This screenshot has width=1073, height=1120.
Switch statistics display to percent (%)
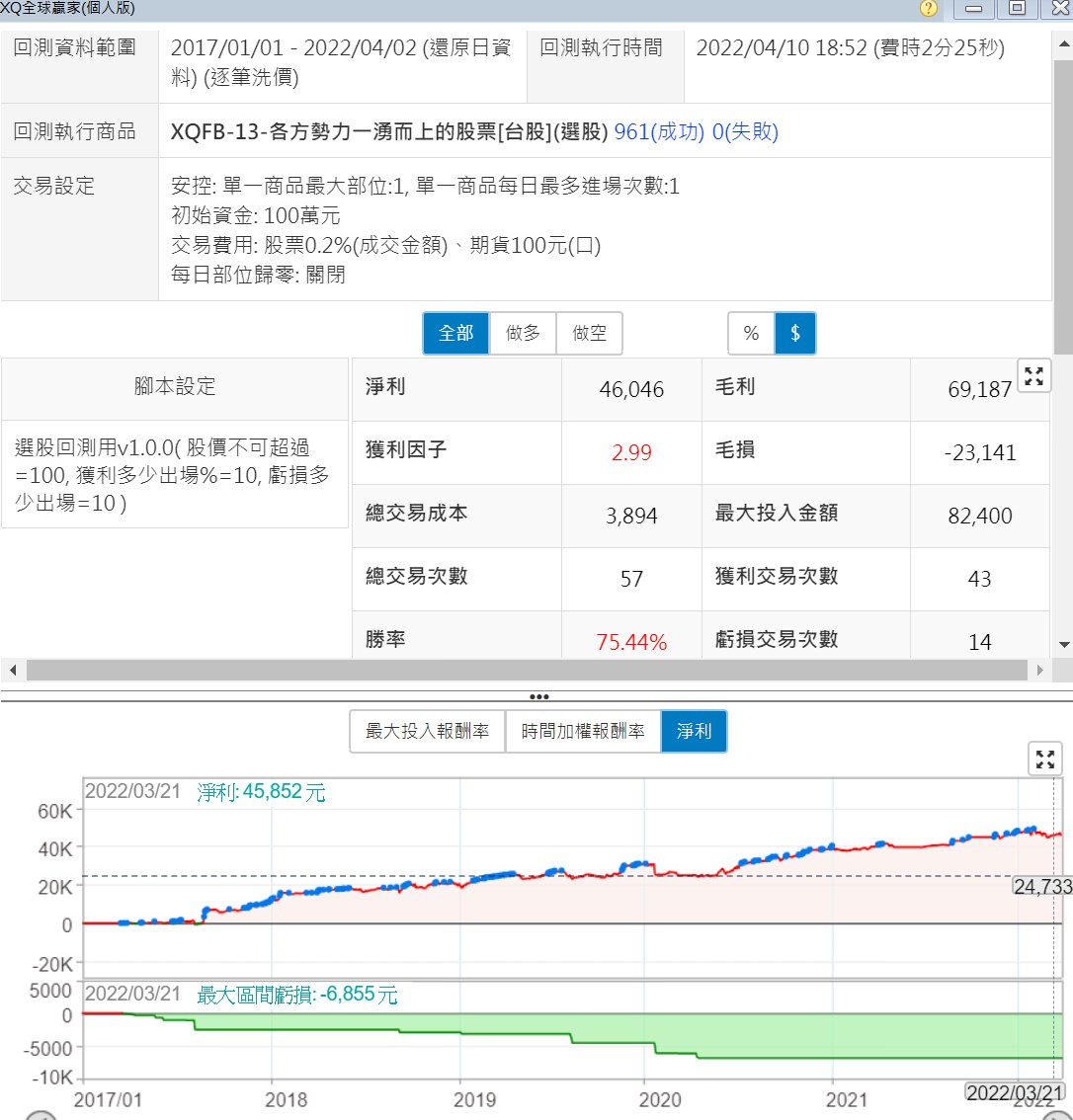tap(751, 334)
